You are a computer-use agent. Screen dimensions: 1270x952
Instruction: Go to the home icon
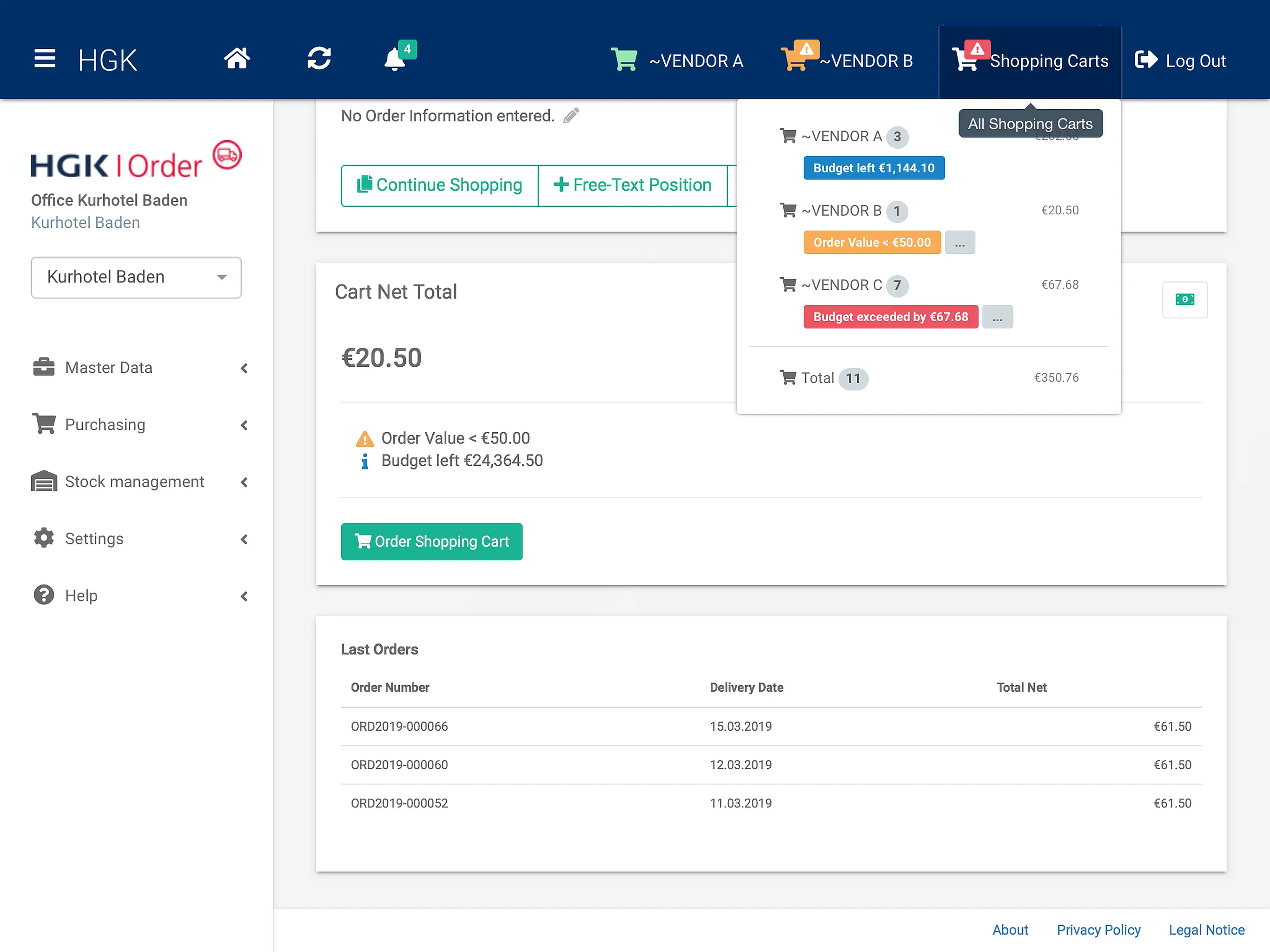pyautogui.click(x=237, y=59)
